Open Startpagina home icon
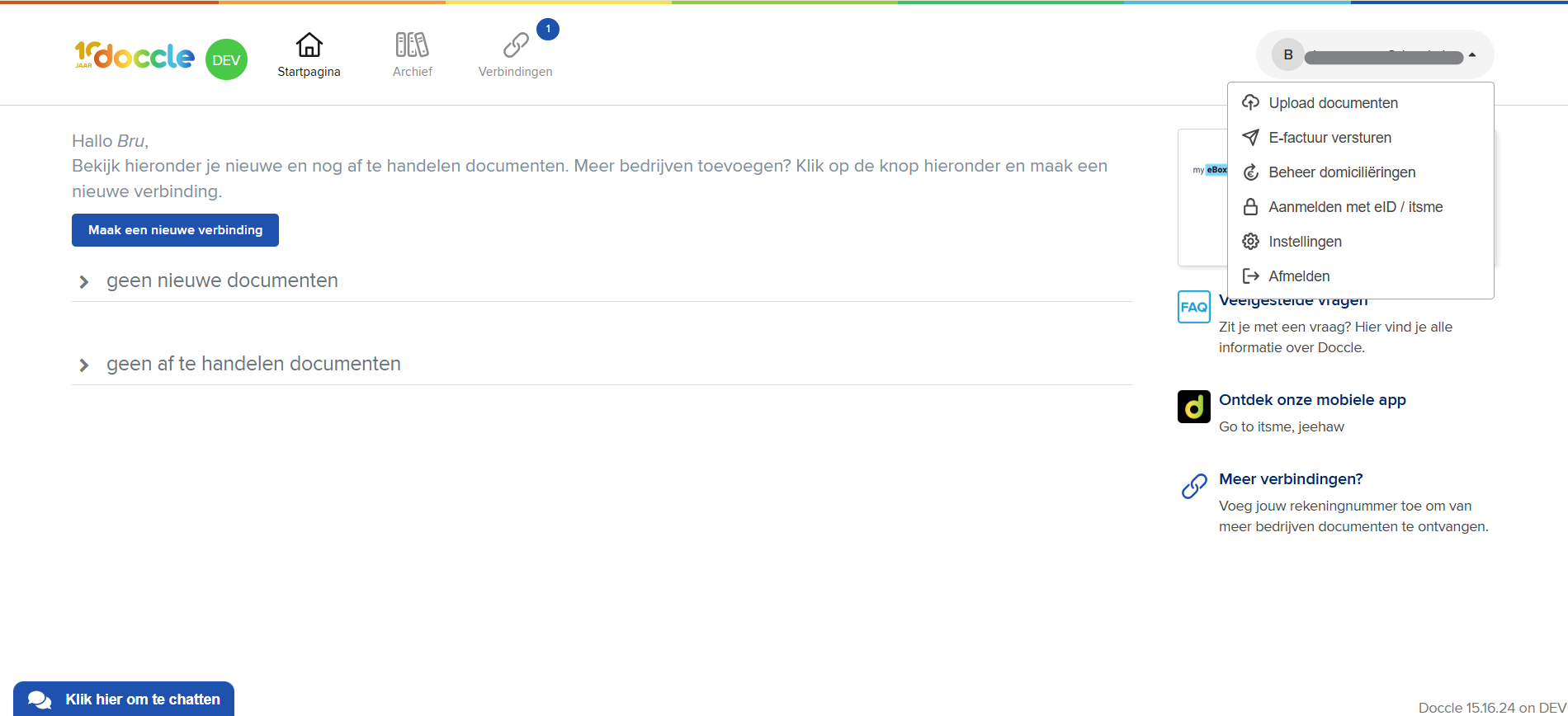Image resolution: width=1568 pixels, height=716 pixels. pos(309,45)
